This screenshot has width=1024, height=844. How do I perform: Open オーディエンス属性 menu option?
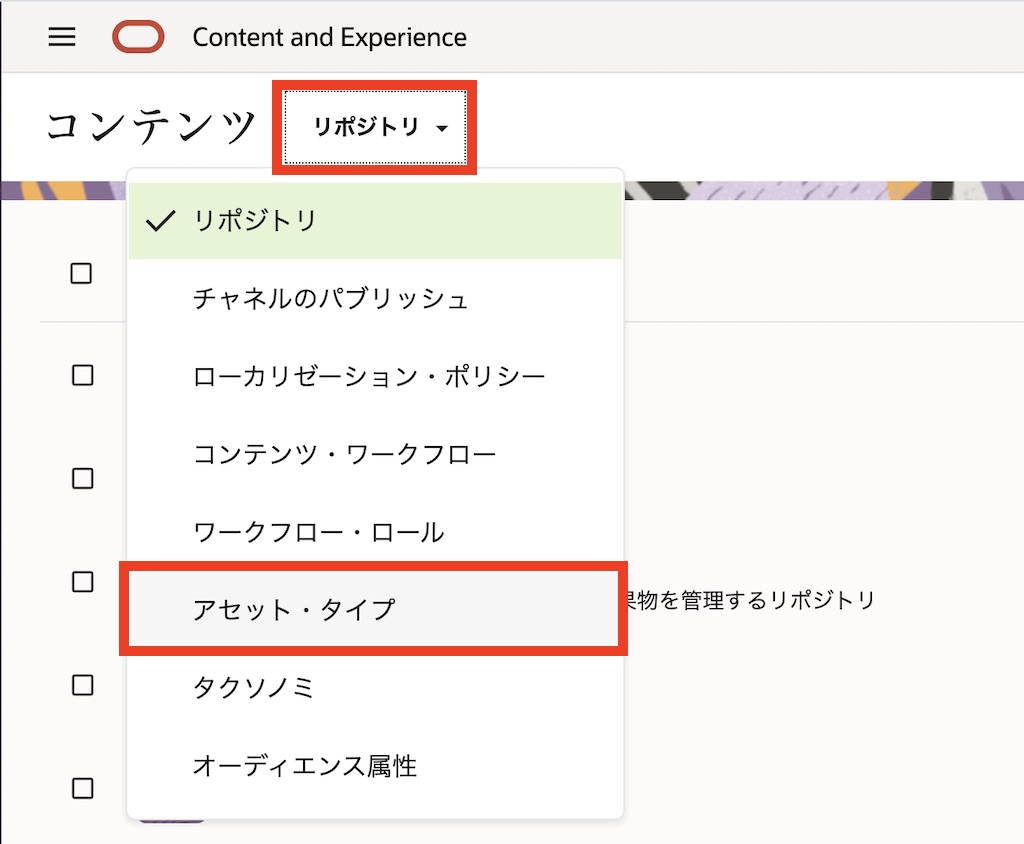pyautogui.click(x=305, y=766)
